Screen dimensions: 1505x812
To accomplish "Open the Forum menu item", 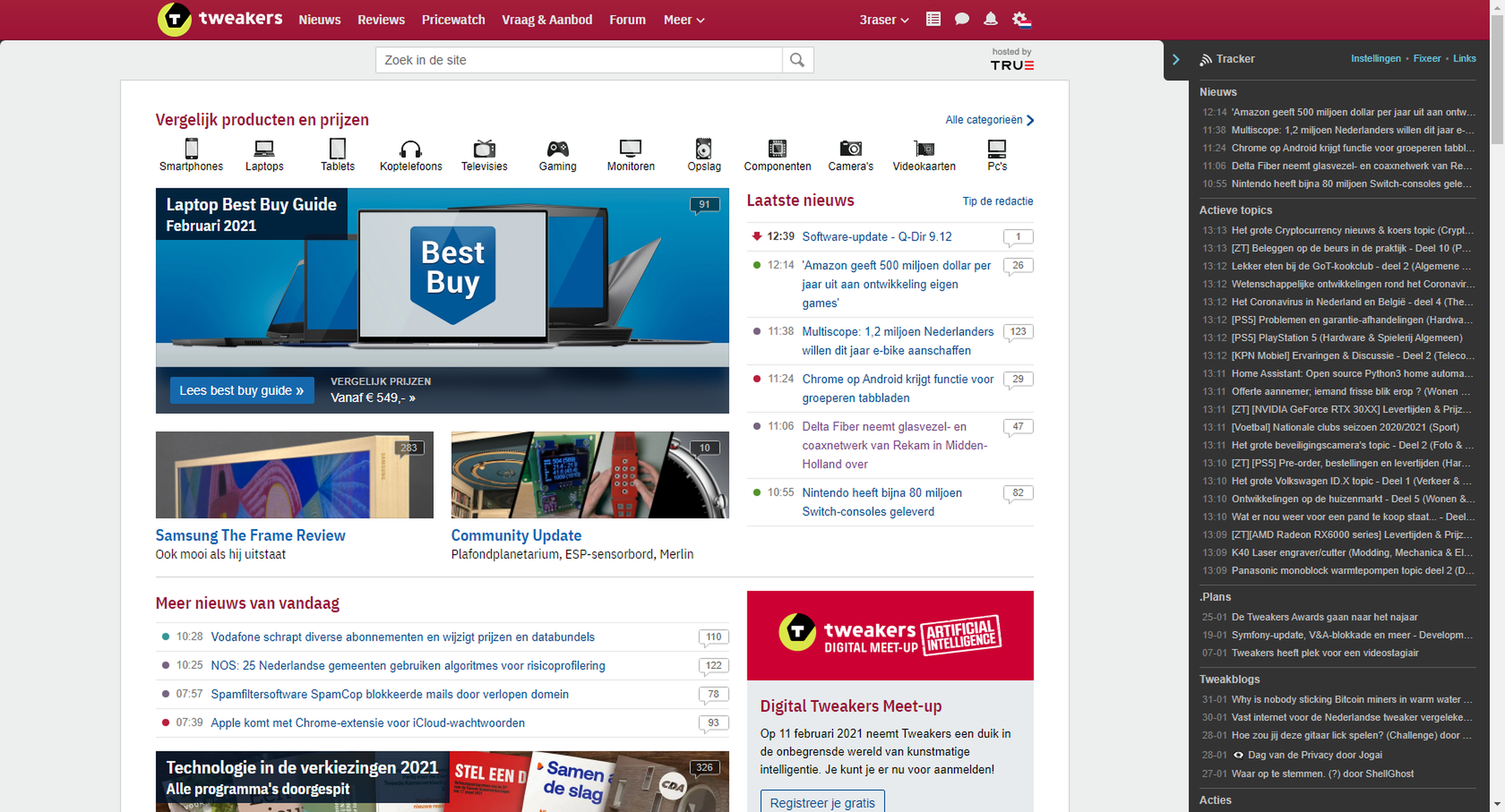I will 627,20.
